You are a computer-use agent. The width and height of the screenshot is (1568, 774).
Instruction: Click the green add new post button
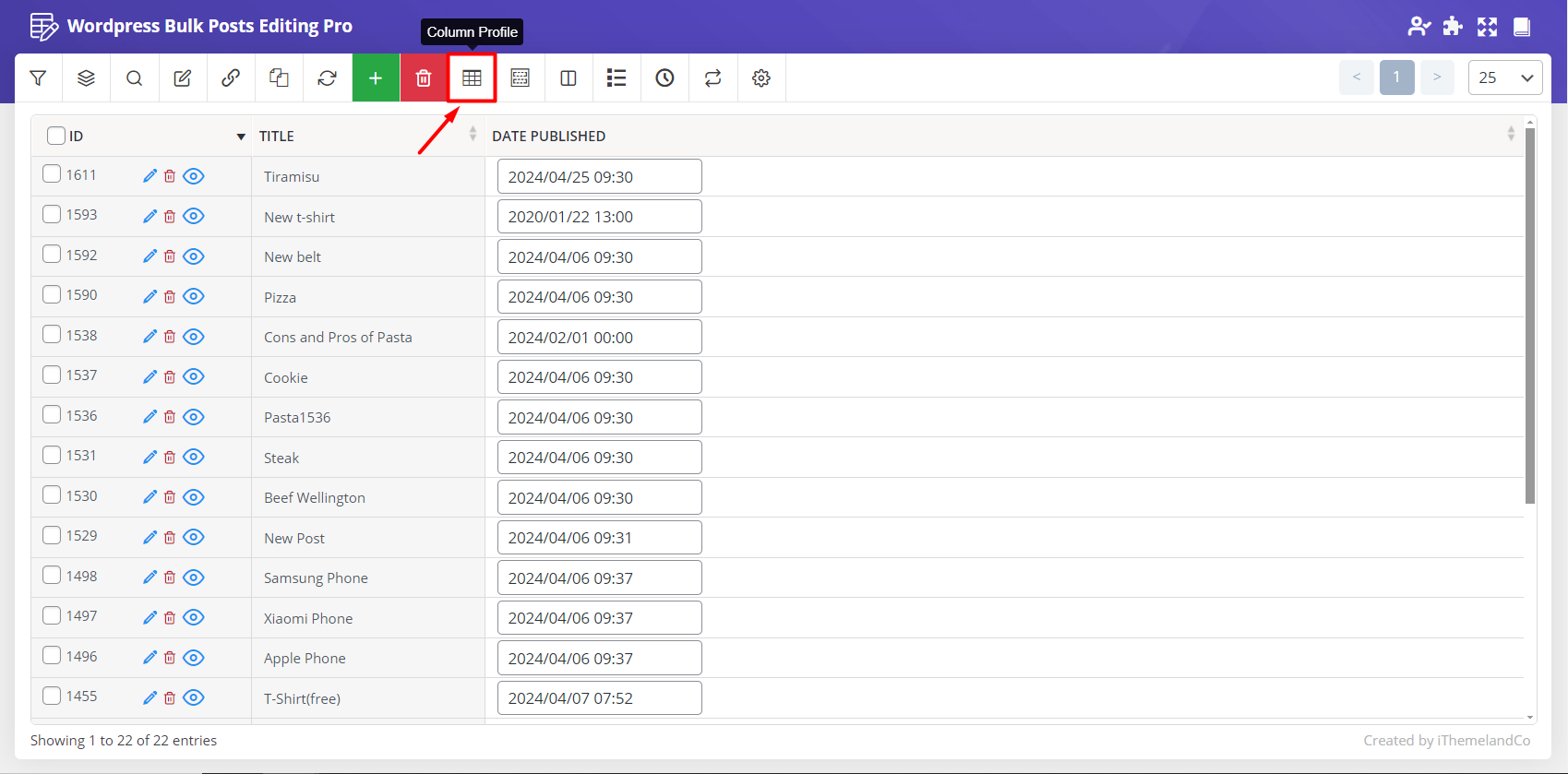point(376,78)
